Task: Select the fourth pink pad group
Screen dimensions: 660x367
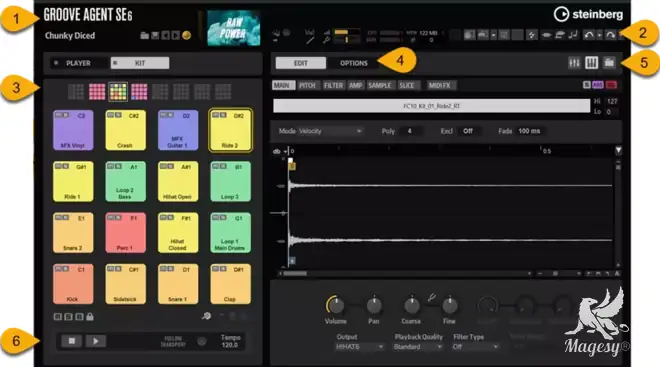Action: [139, 92]
